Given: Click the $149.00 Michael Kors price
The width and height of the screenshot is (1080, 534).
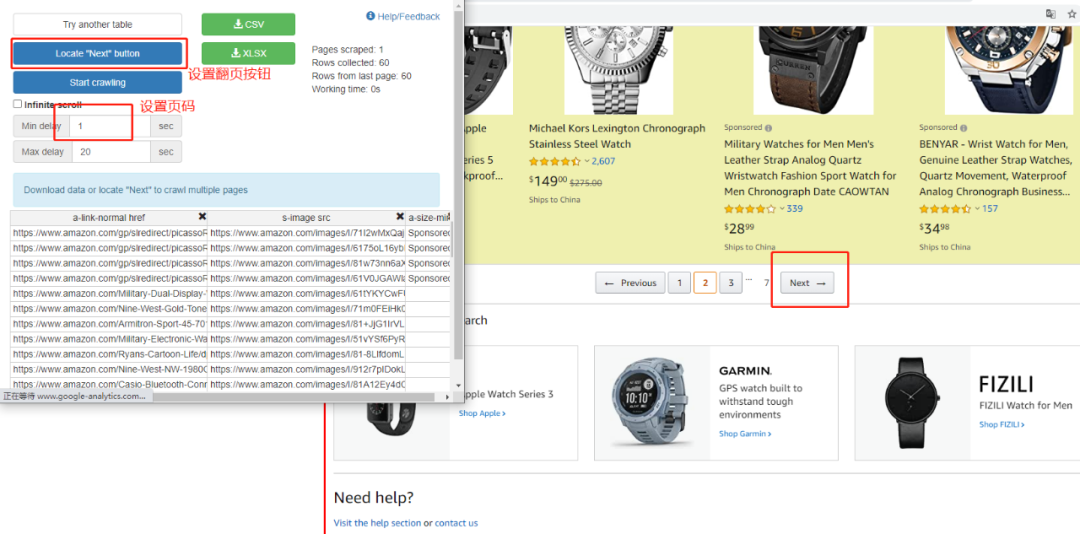Looking at the screenshot, I should point(548,182).
